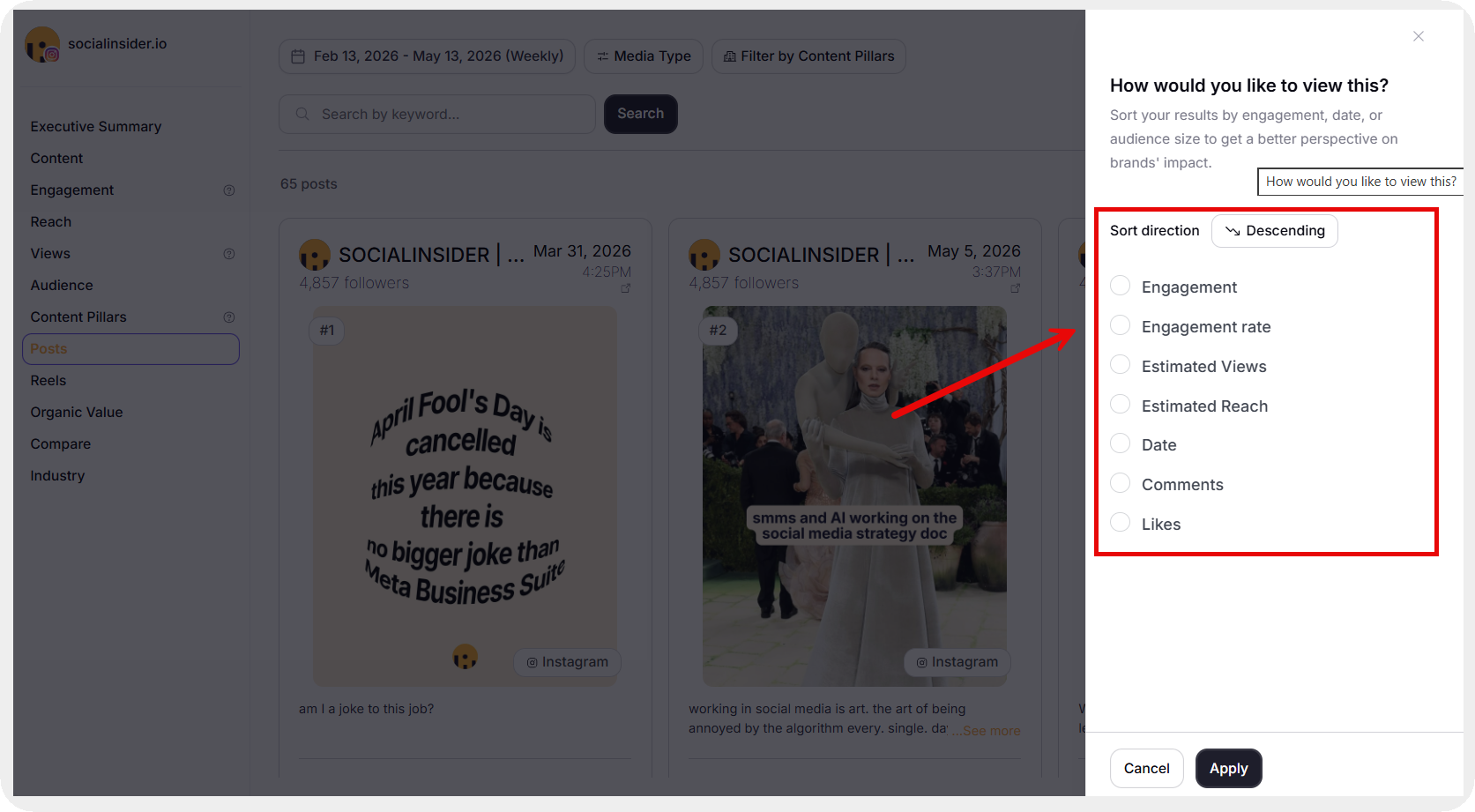Click the #2 rank badge
Screen dimensions: 1475x812
[718, 331]
